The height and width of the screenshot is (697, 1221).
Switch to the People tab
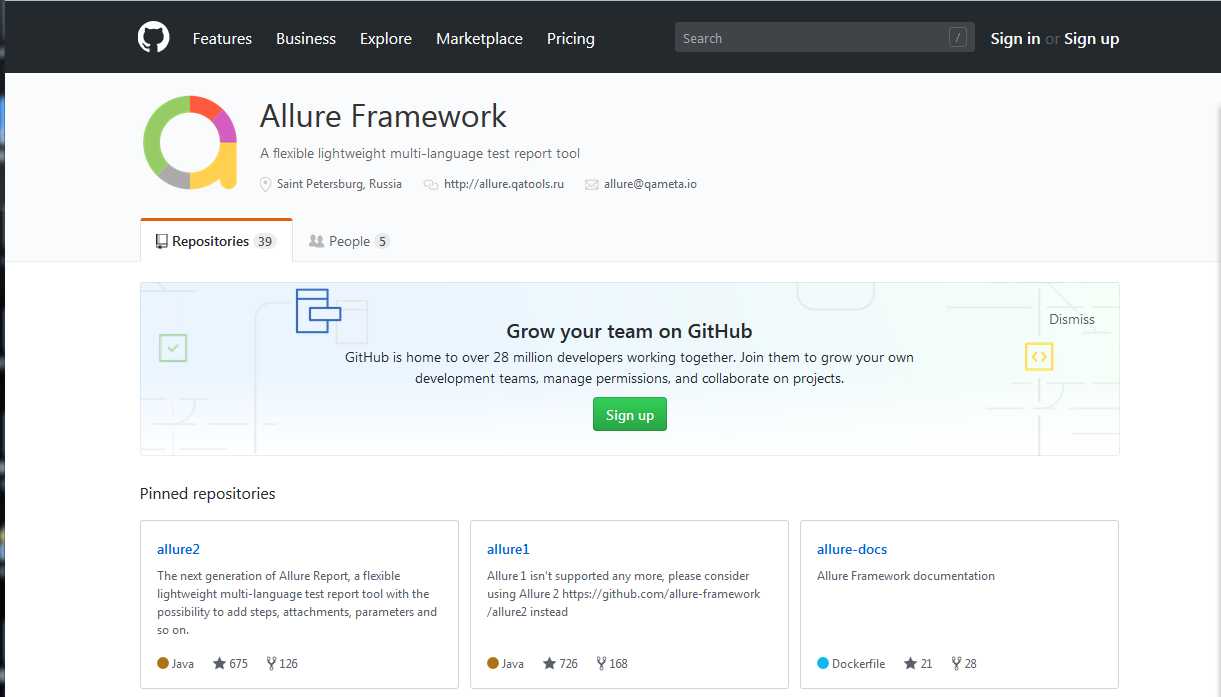pyautogui.click(x=349, y=241)
